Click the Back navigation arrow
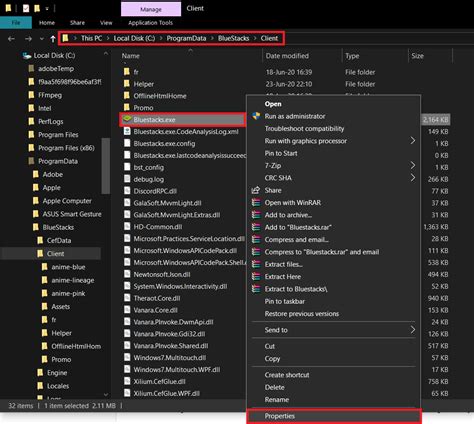474x424 pixels. [11, 39]
